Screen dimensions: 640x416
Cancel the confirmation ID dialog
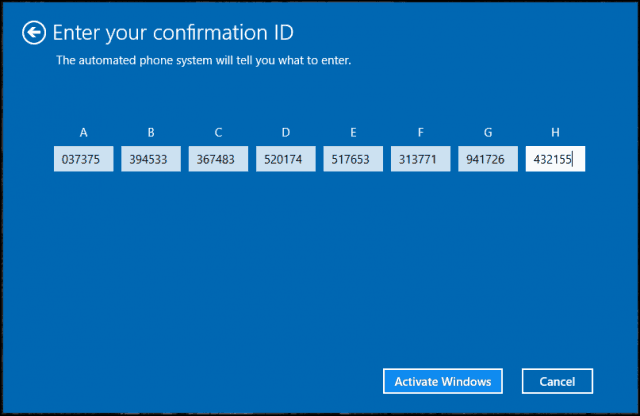coord(557,381)
